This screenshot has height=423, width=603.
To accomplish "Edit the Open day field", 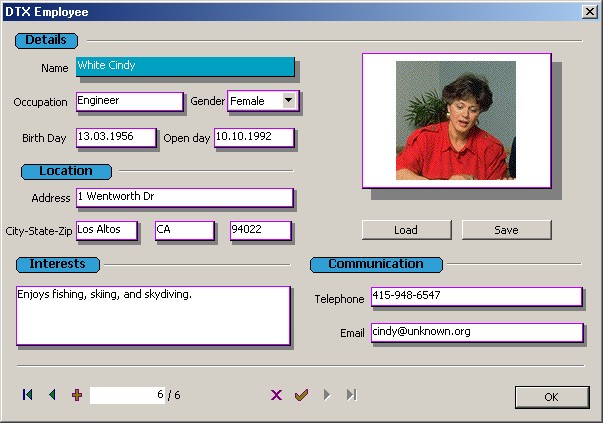I will 254,137.
